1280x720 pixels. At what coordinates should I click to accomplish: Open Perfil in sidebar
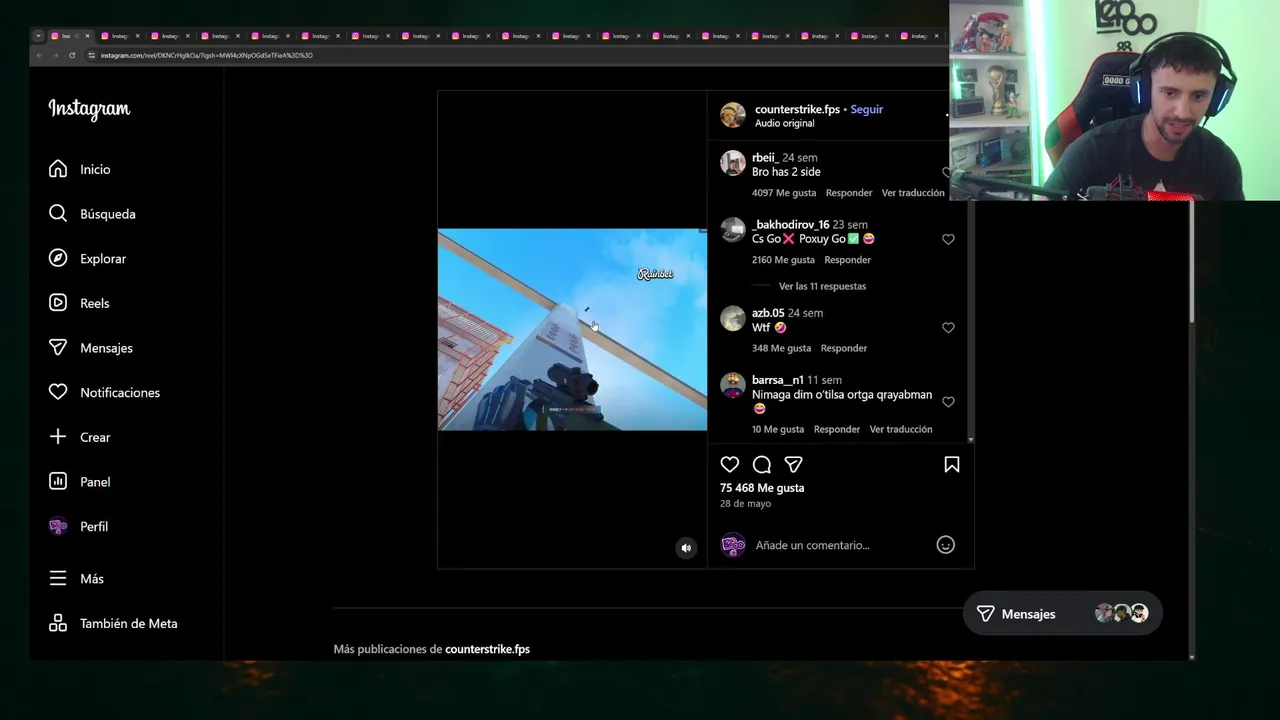pyautogui.click(x=79, y=526)
